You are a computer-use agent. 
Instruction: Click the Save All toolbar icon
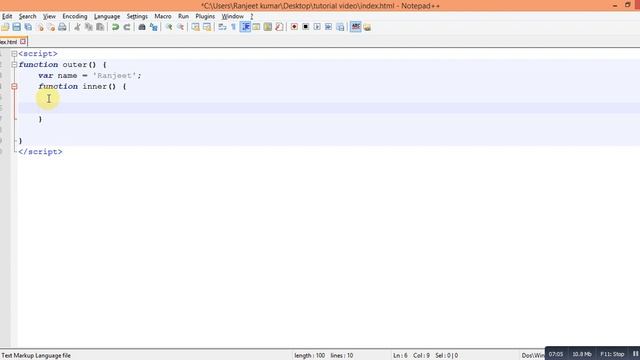point(28,27)
